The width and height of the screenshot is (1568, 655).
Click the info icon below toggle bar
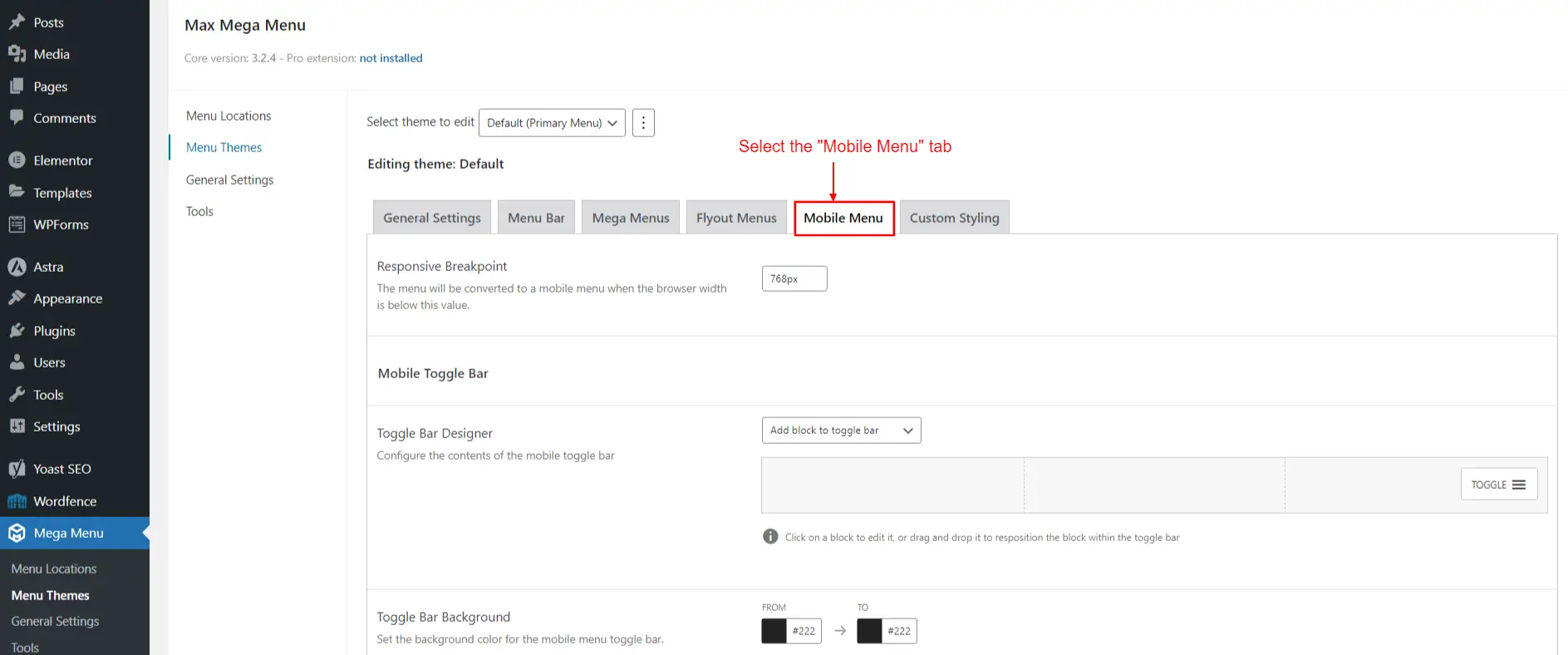tap(770, 536)
